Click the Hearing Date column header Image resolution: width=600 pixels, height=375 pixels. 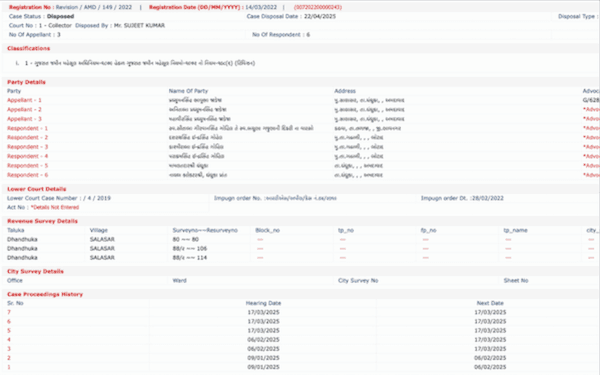263,303
